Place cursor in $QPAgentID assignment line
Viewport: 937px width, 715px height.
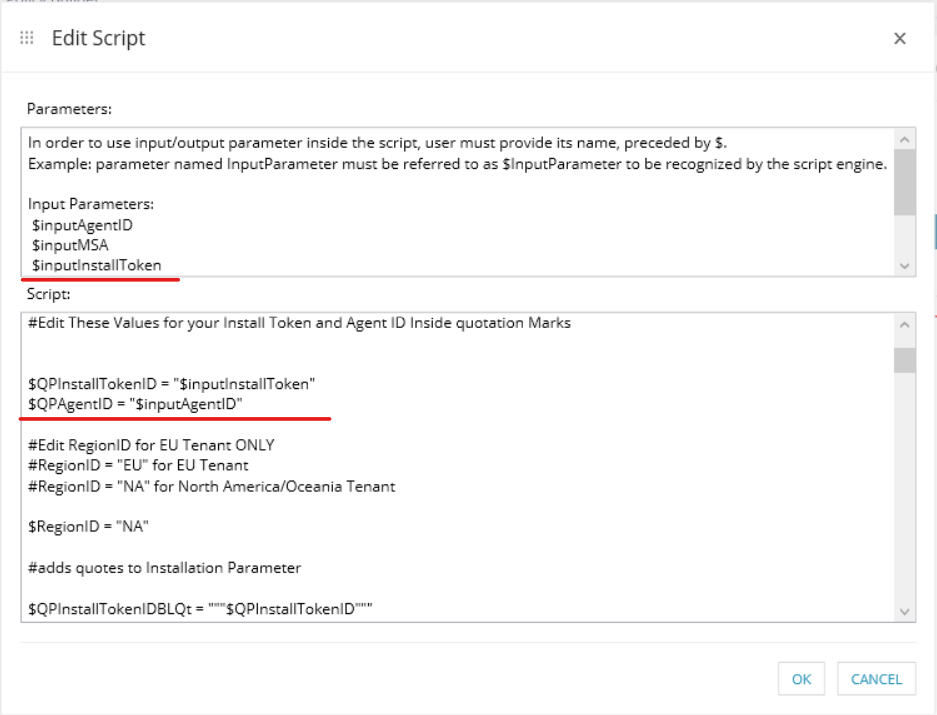click(135, 404)
